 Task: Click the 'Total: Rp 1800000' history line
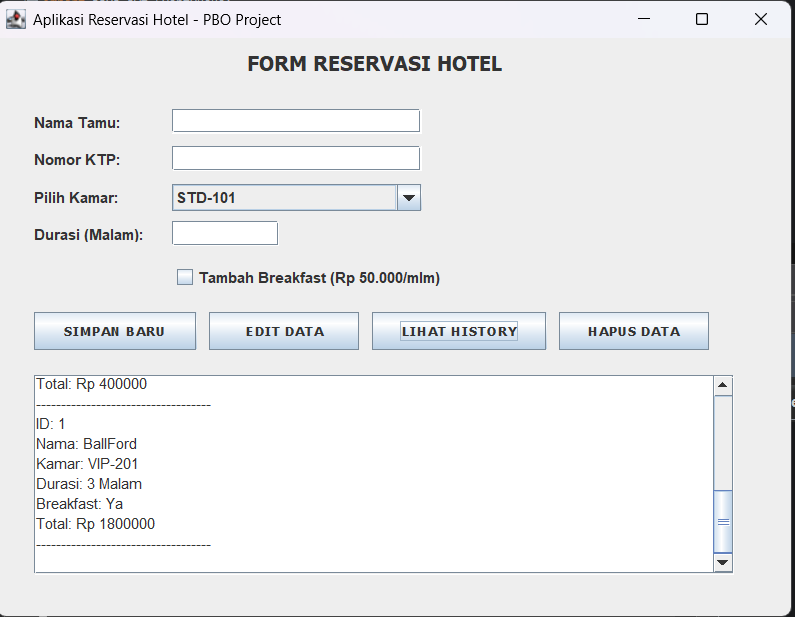click(96, 524)
